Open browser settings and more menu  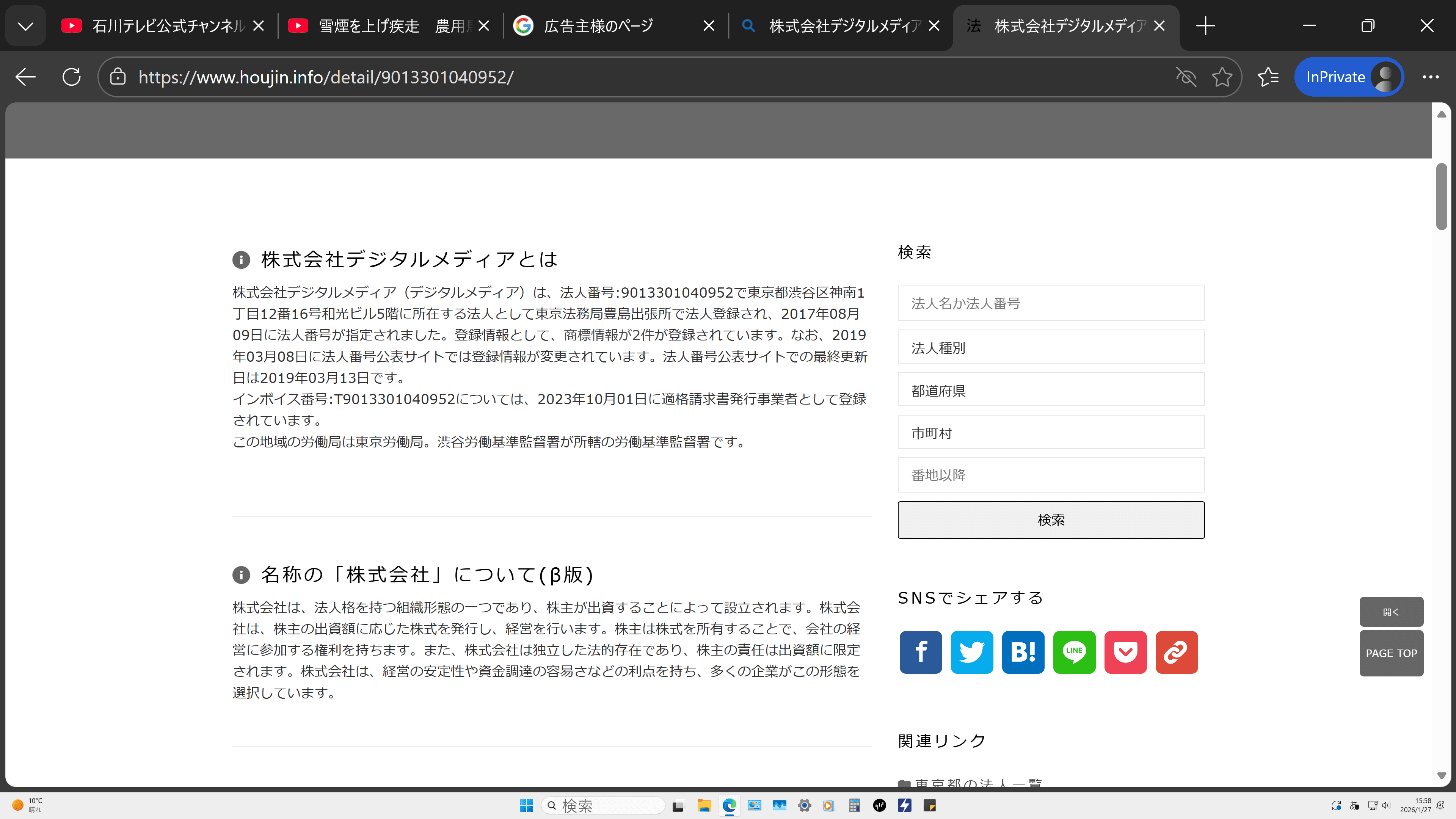point(1430,77)
